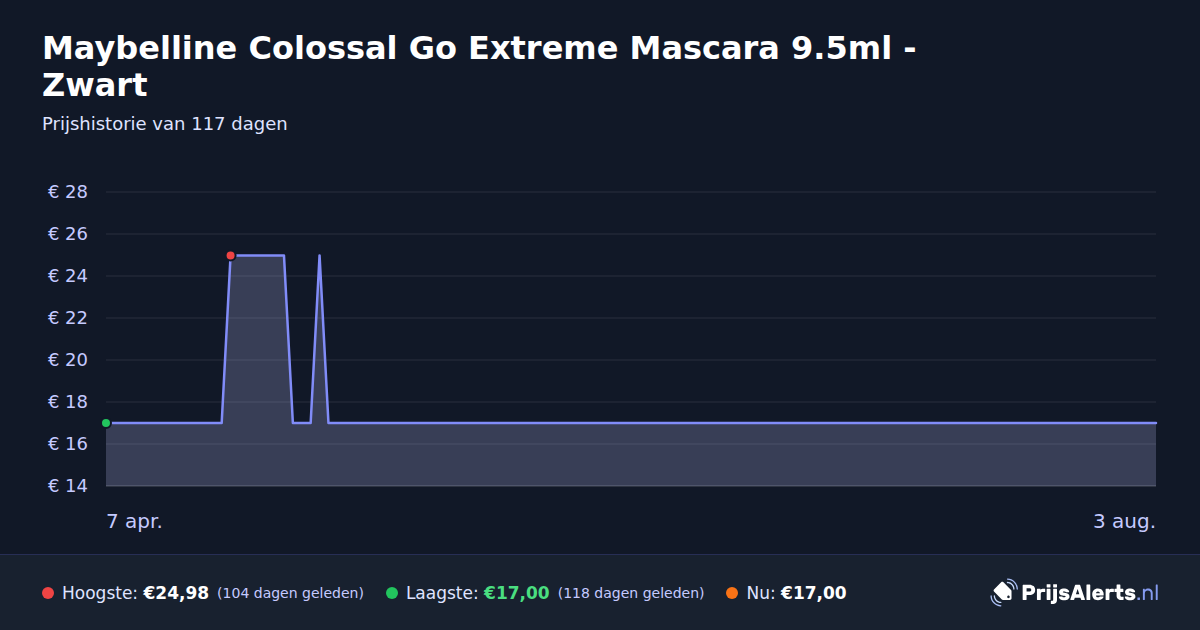Click the Laagste price €17,00 value

[516, 593]
